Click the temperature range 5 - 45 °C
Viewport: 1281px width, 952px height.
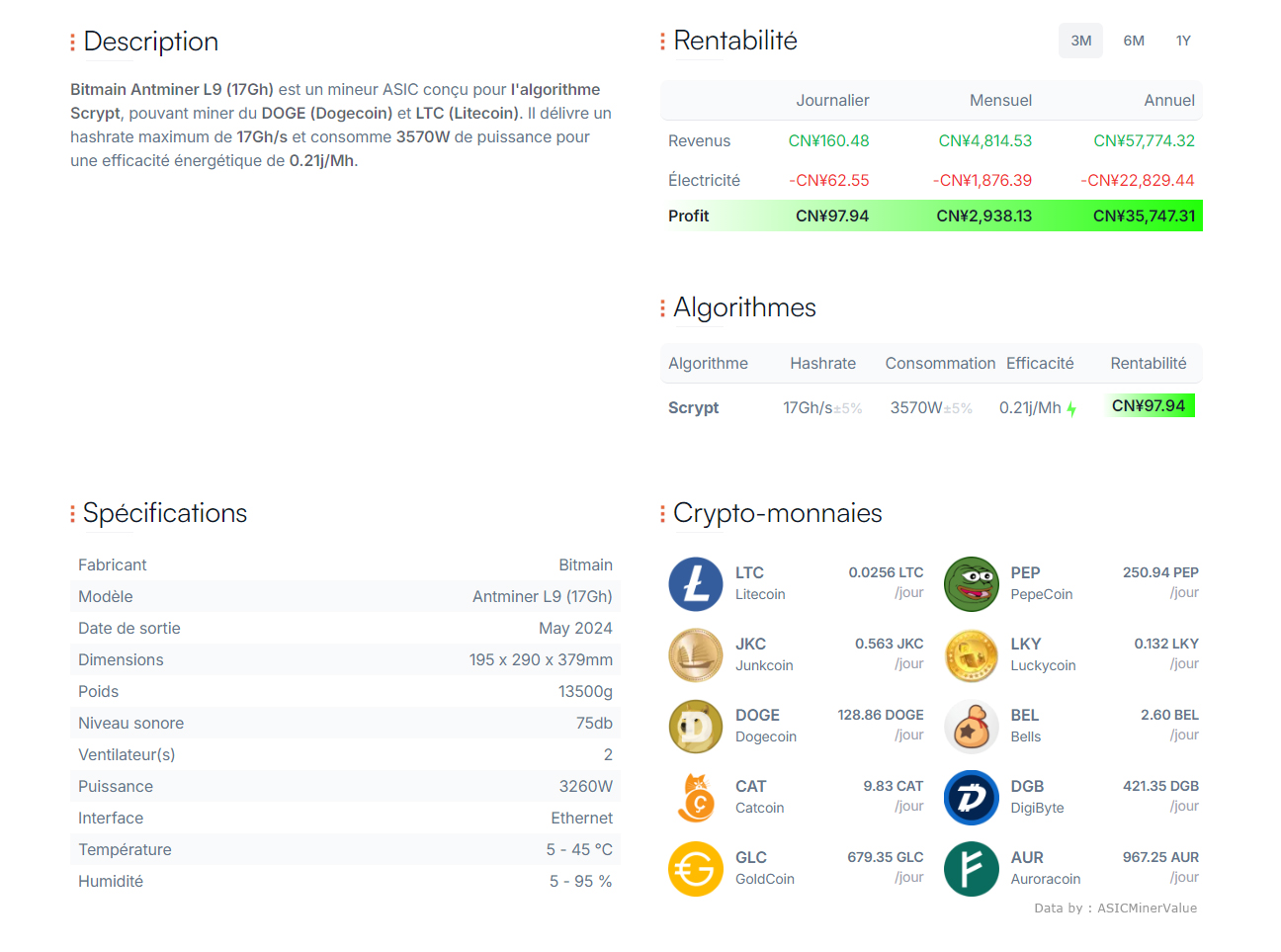point(579,849)
